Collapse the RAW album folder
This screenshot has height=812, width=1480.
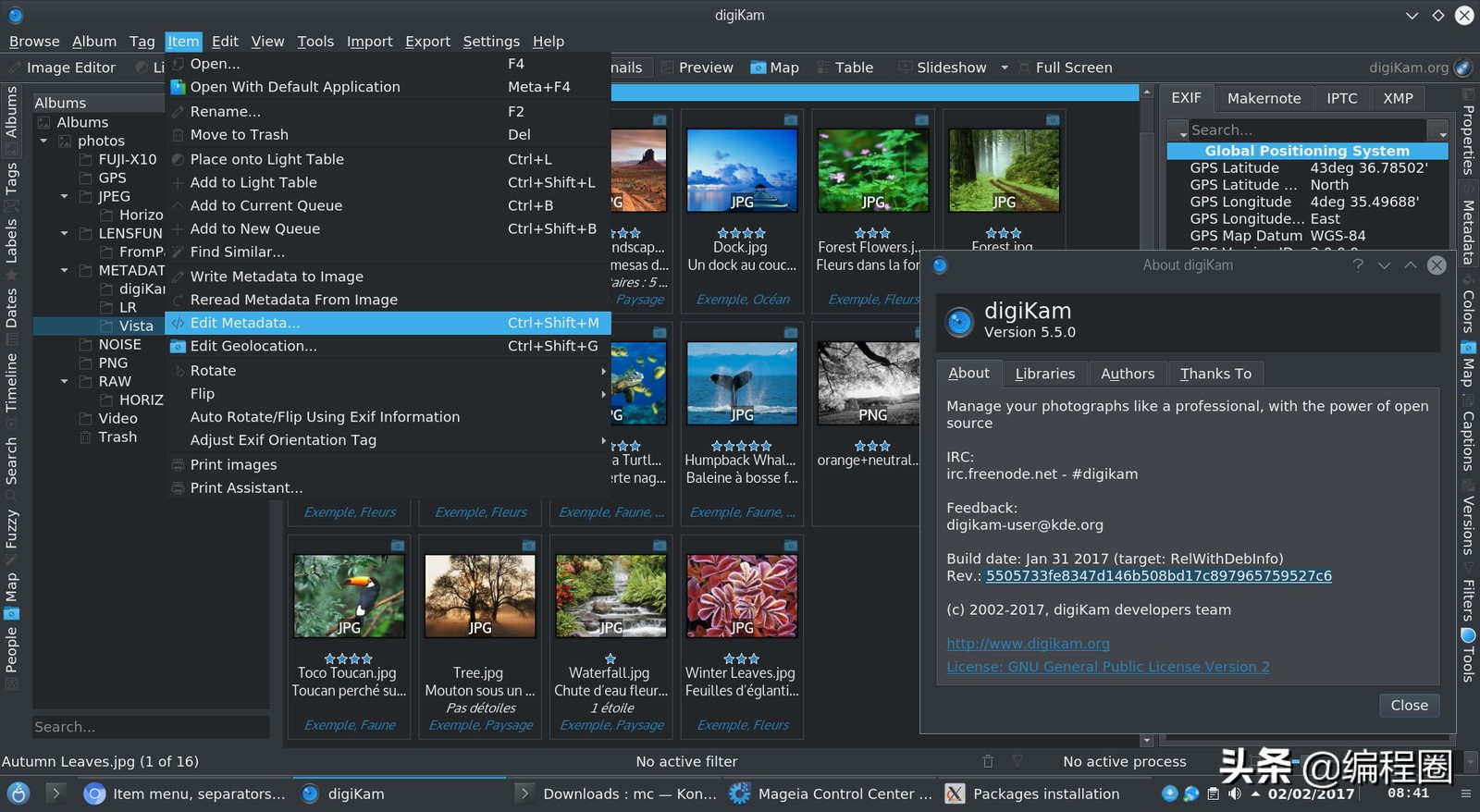[x=64, y=381]
